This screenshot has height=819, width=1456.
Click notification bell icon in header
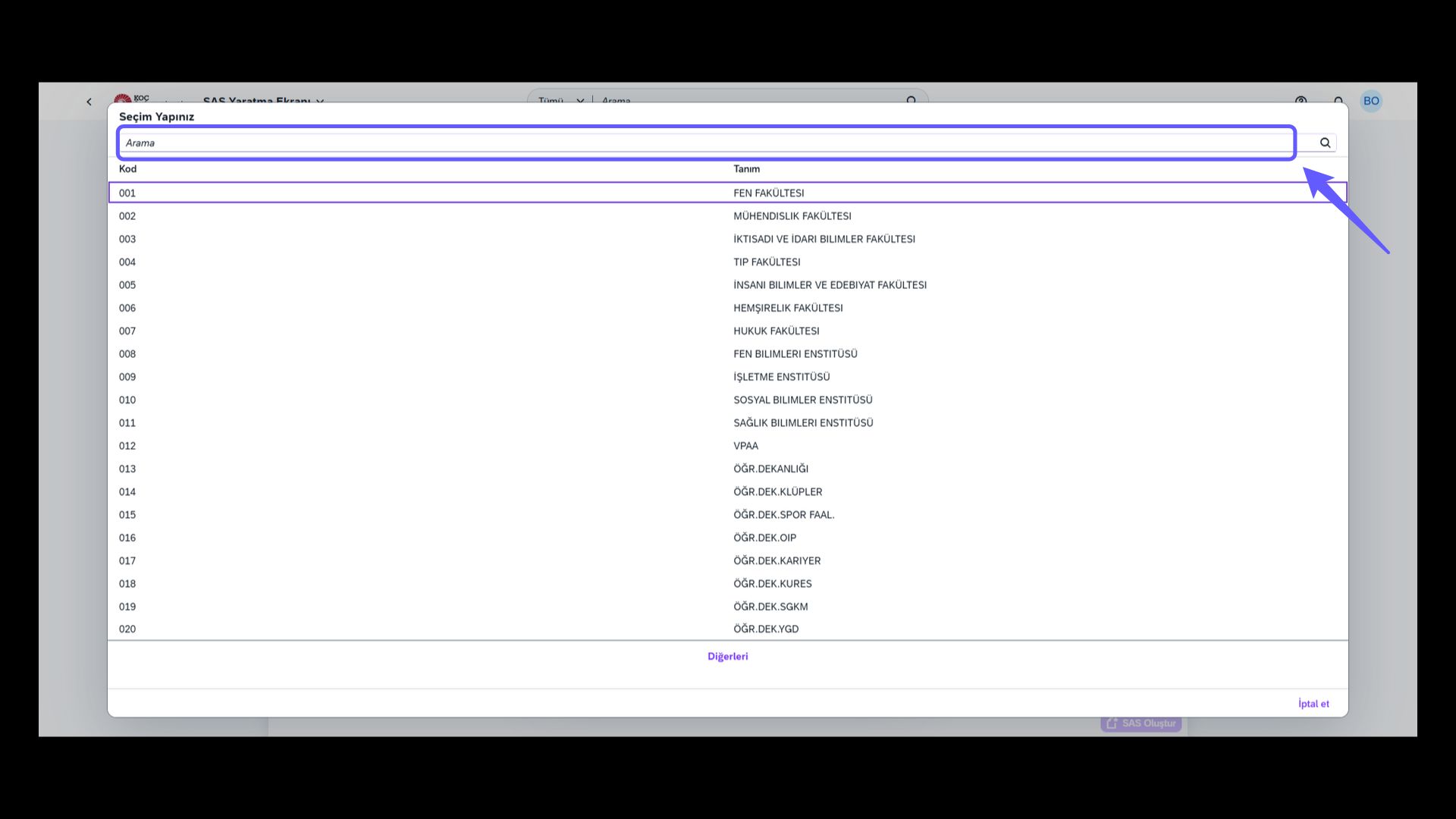(1338, 101)
